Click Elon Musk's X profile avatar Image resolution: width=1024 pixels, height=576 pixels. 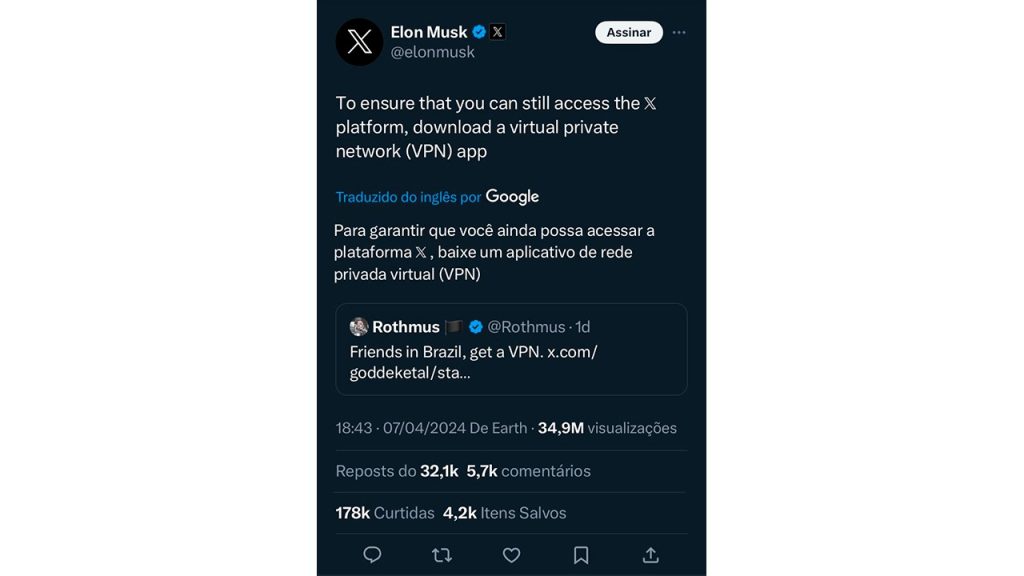coord(359,42)
